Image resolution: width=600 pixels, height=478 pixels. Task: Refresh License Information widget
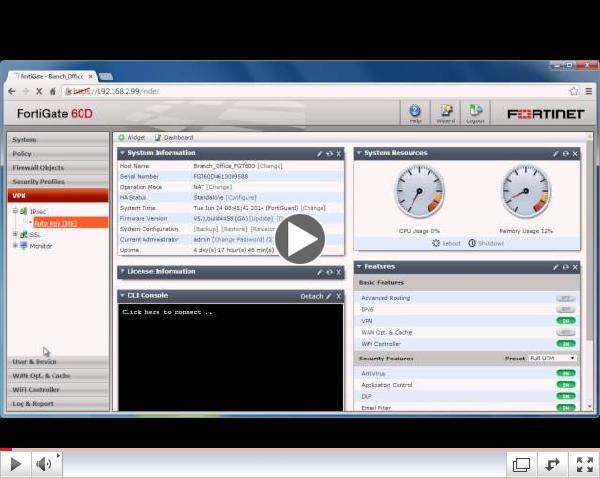[329, 272]
